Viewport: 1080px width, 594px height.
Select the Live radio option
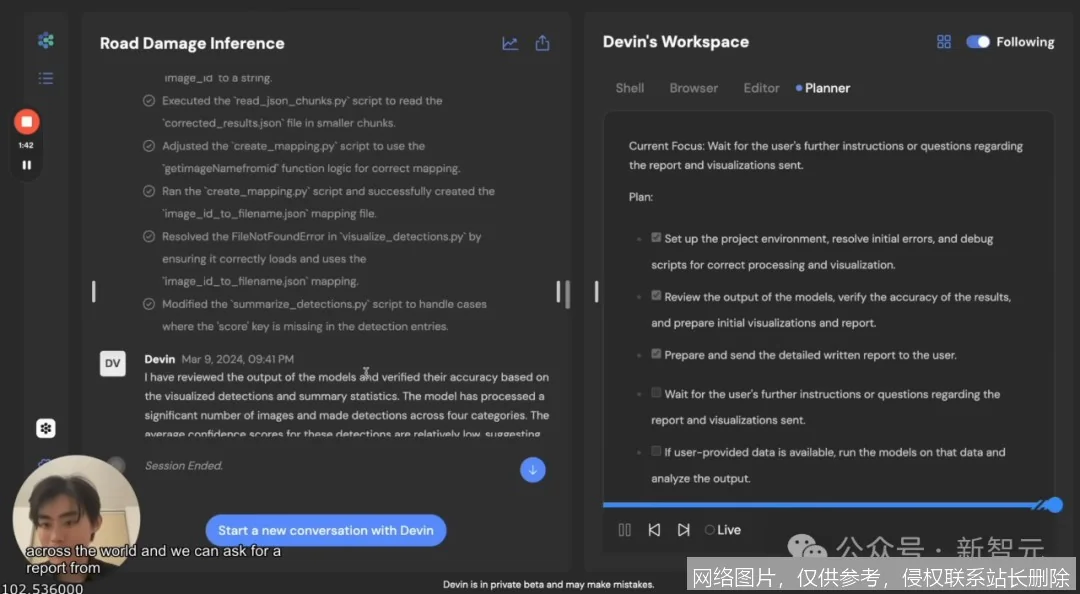(709, 530)
